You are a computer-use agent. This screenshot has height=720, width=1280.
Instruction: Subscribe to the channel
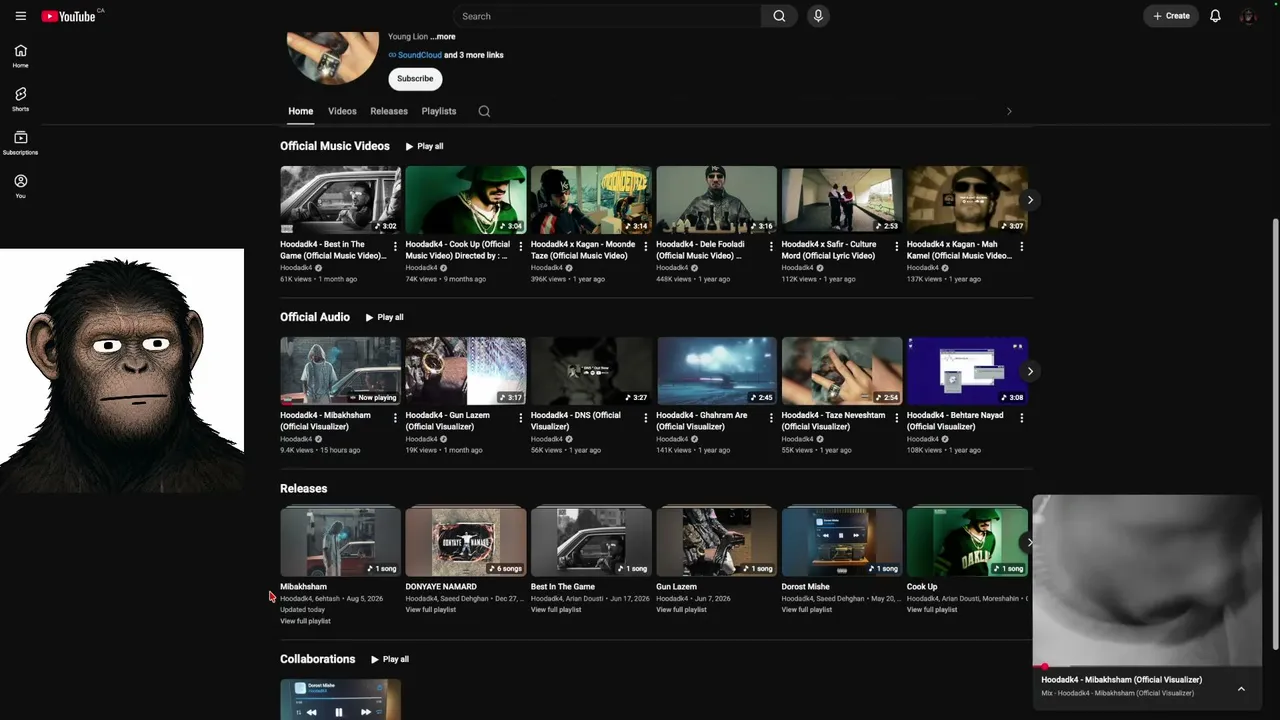point(415,78)
